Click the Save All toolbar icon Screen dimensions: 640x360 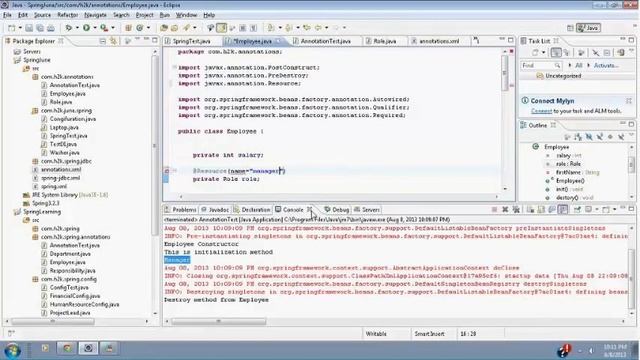tap(40, 28)
